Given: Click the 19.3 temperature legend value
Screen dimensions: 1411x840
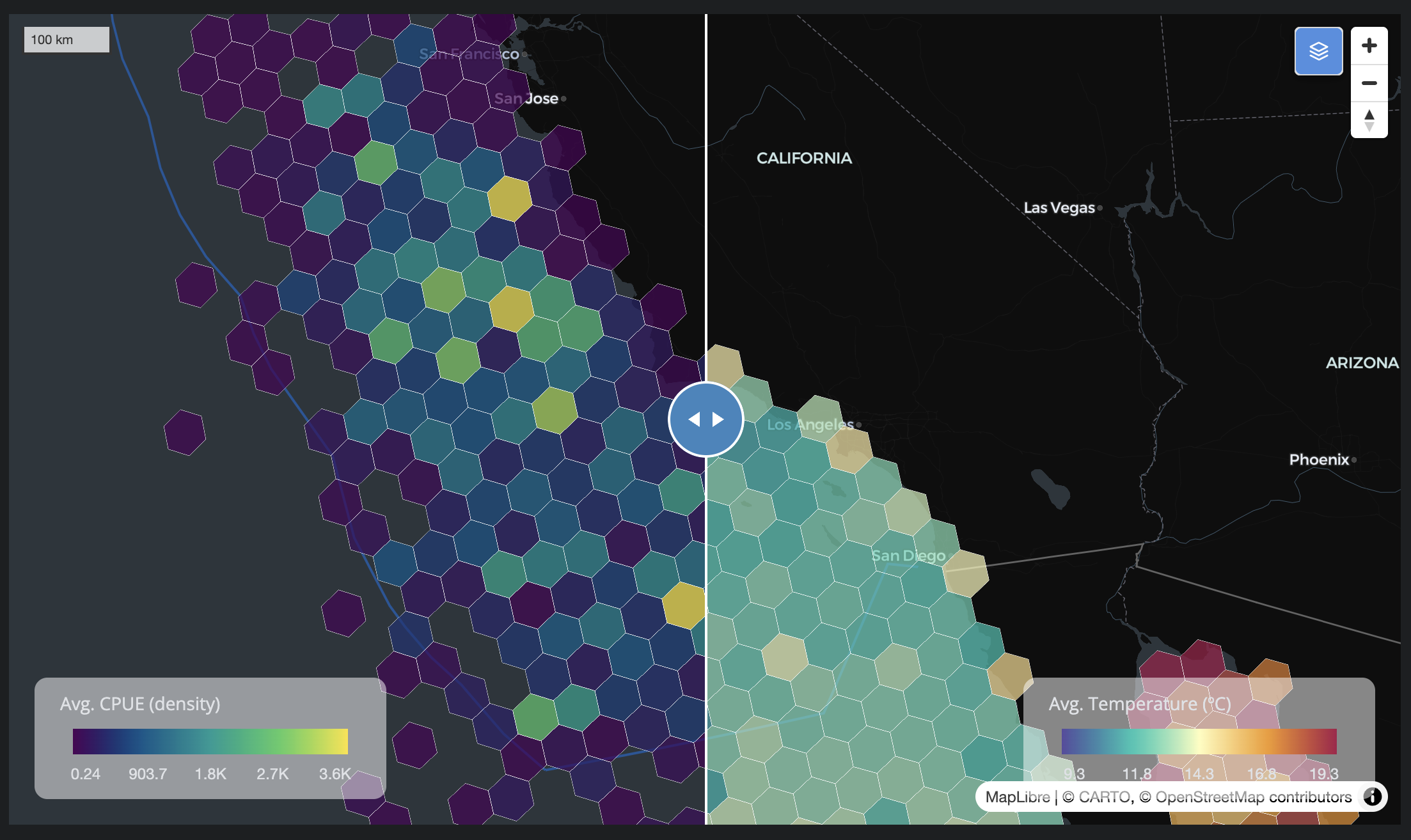Looking at the screenshot, I should point(1324,774).
